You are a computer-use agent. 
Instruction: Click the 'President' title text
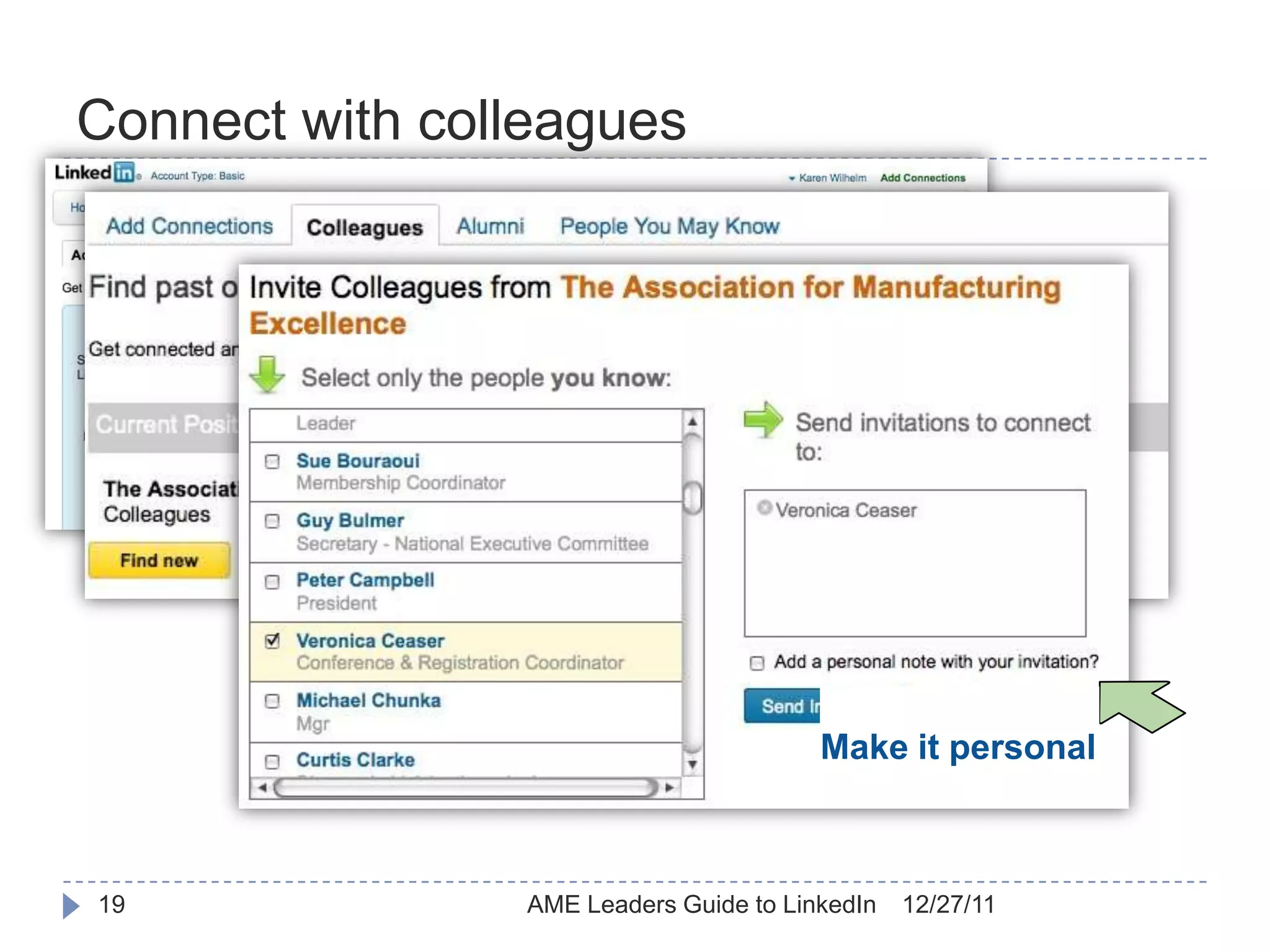(336, 603)
